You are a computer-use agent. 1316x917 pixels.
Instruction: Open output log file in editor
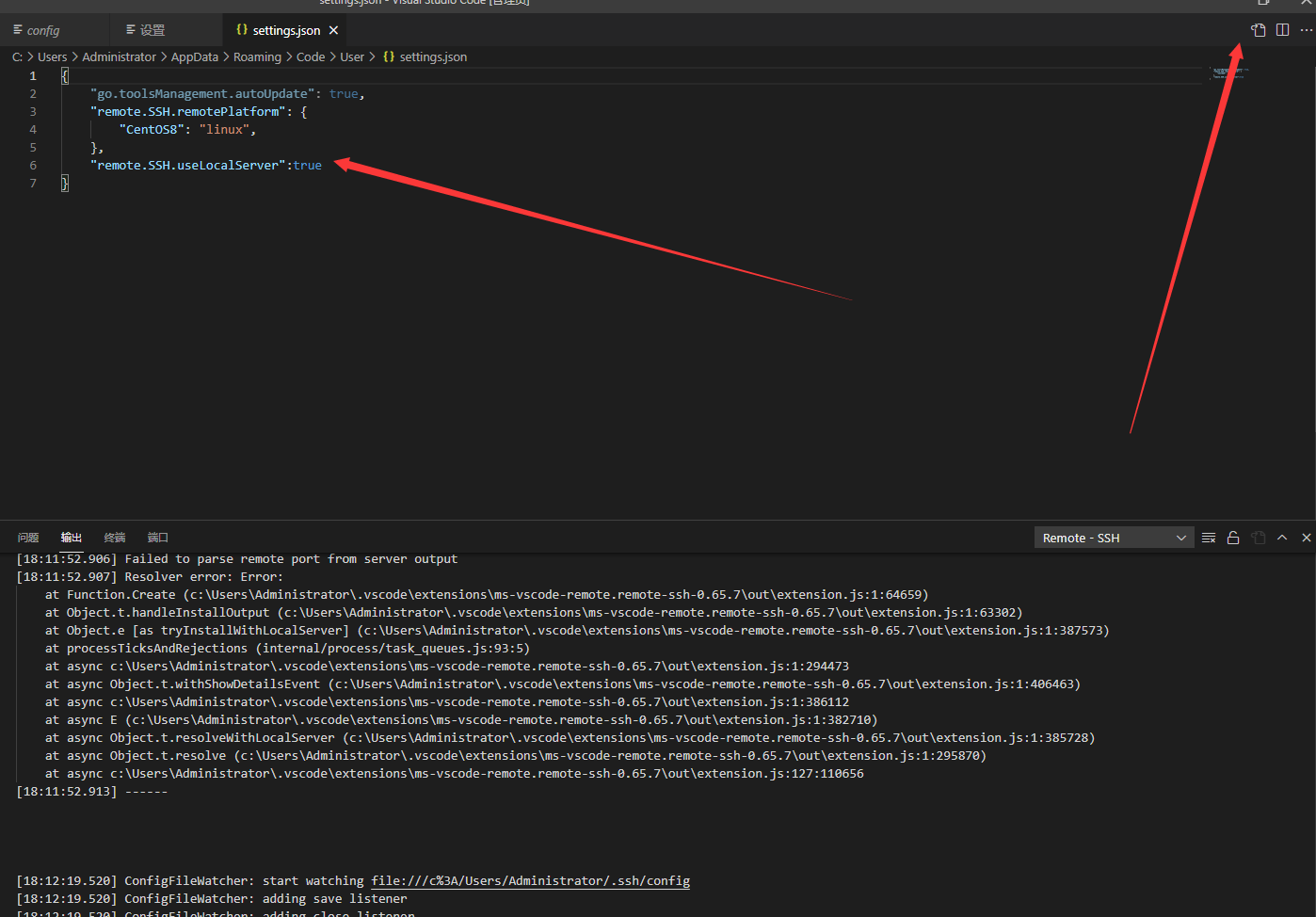pos(1259,538)
